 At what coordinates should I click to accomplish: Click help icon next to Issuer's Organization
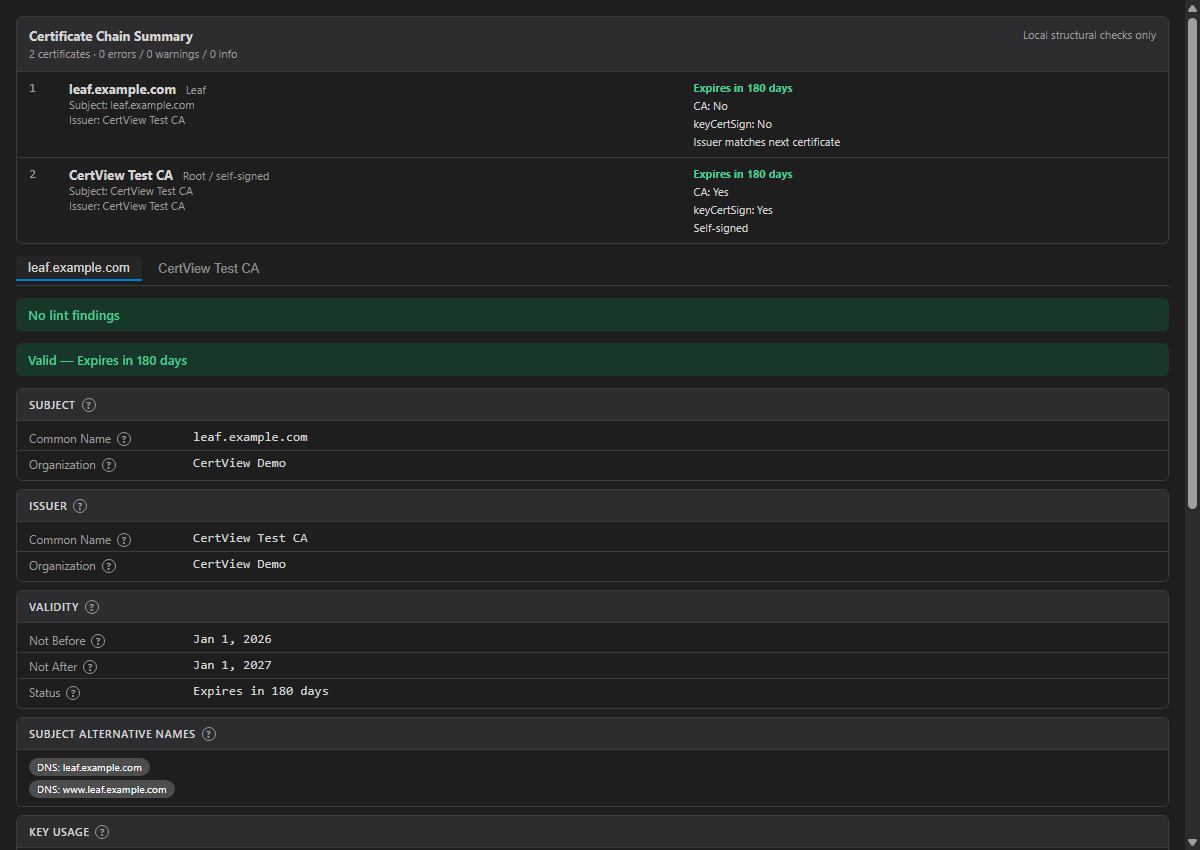(x=109, y=566)
